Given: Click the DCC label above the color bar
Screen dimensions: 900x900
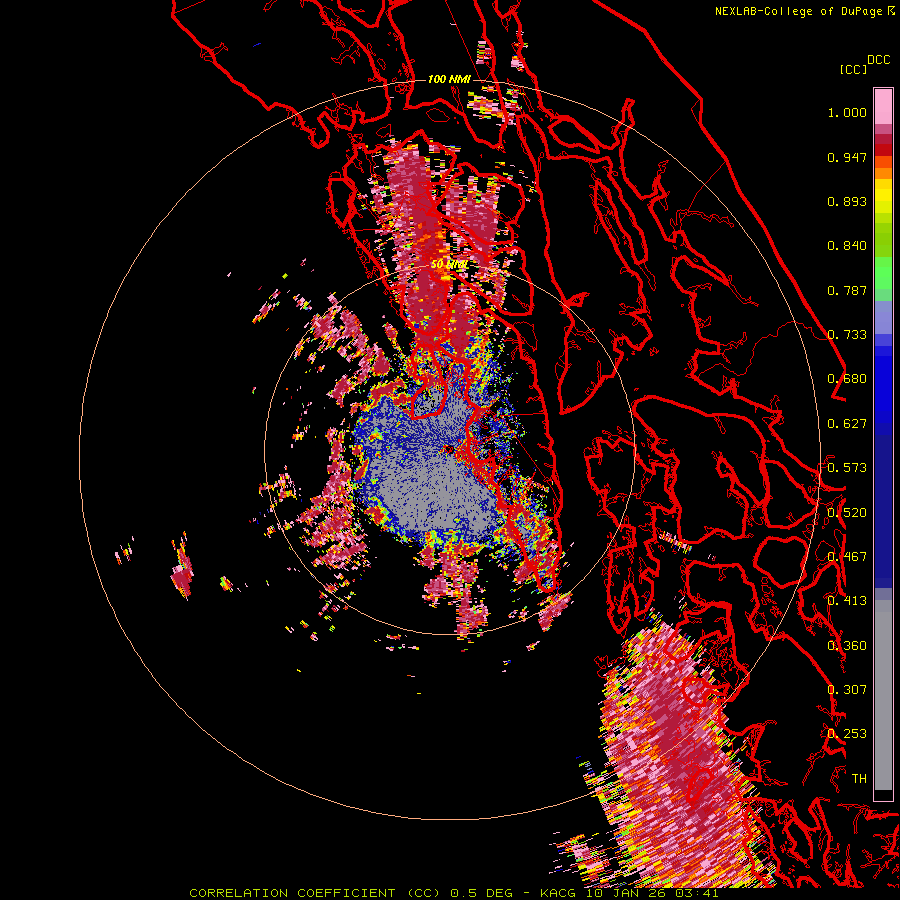Looking at the screenshot, I should (878, 60).
